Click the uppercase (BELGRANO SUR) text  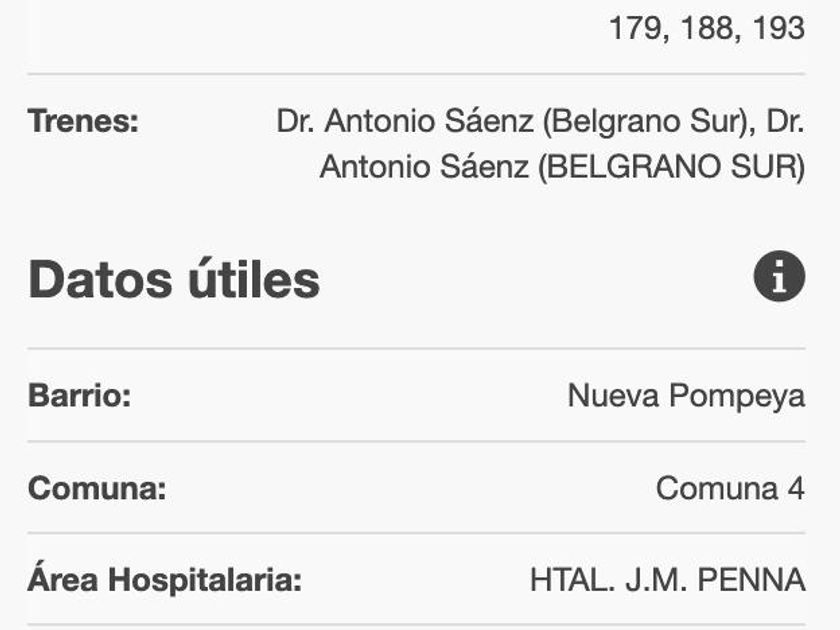(671, 167)
